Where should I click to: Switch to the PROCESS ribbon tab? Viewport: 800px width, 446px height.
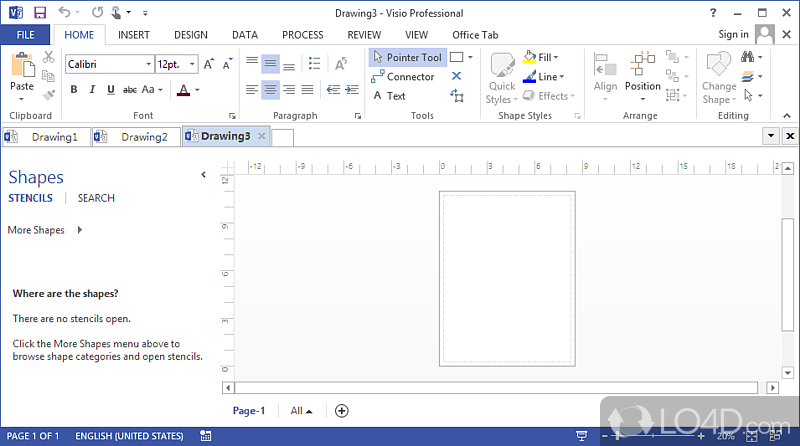[x=303, y=35]
